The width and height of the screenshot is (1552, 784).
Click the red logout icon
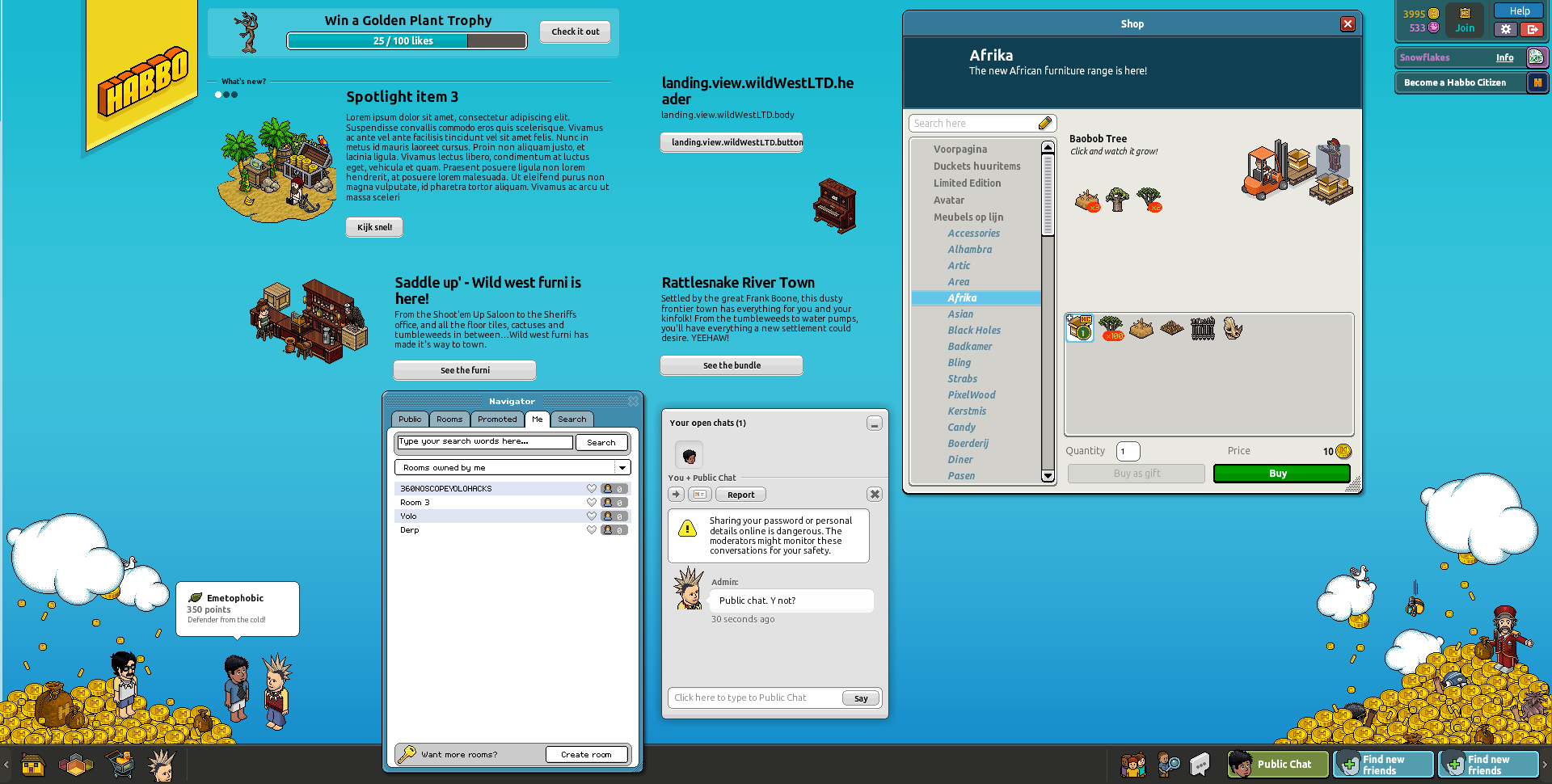pyautogui.click(x=1532, y=29)
